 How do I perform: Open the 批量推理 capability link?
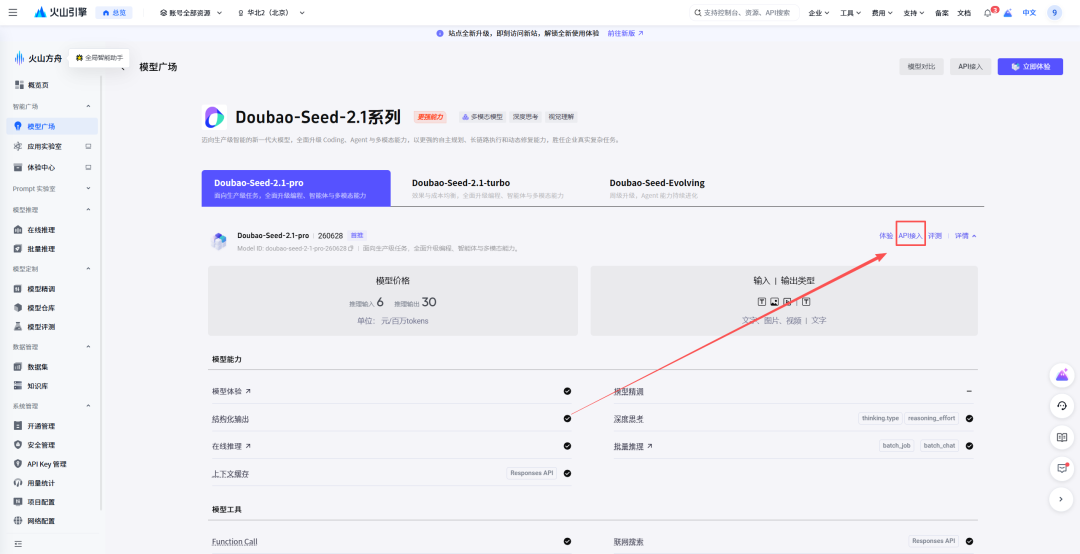[x=633, y=446]
